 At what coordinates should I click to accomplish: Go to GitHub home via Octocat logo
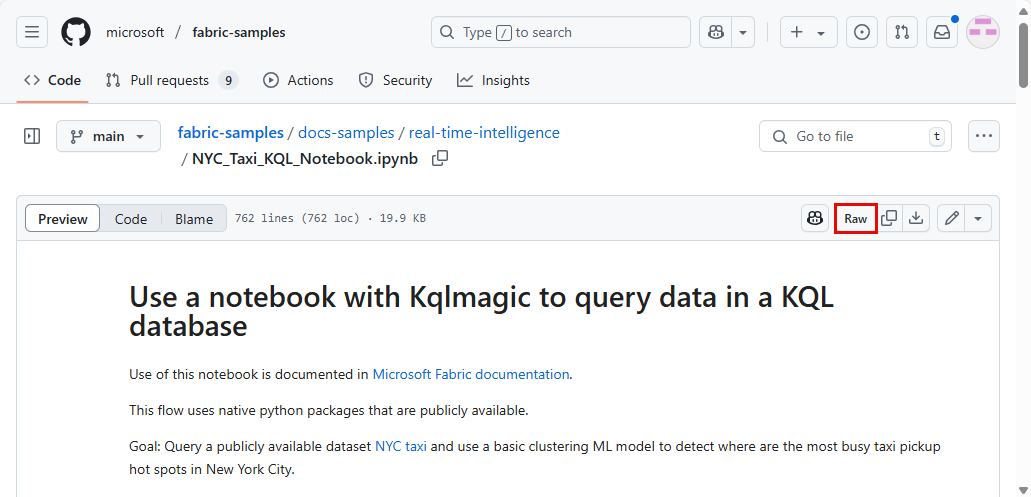(76, 32)
